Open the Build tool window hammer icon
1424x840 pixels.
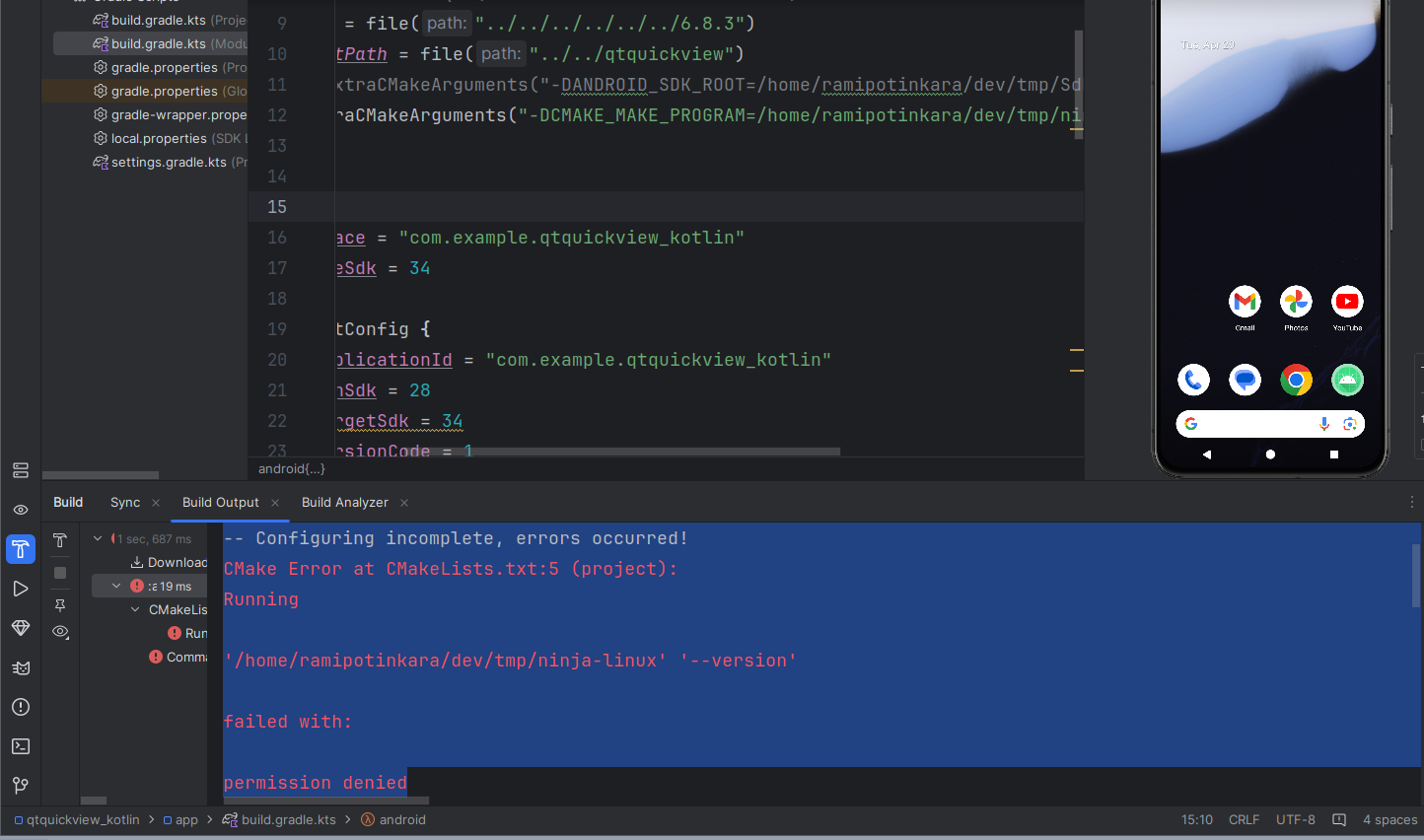pyautogui.click(x=21, y=549)
